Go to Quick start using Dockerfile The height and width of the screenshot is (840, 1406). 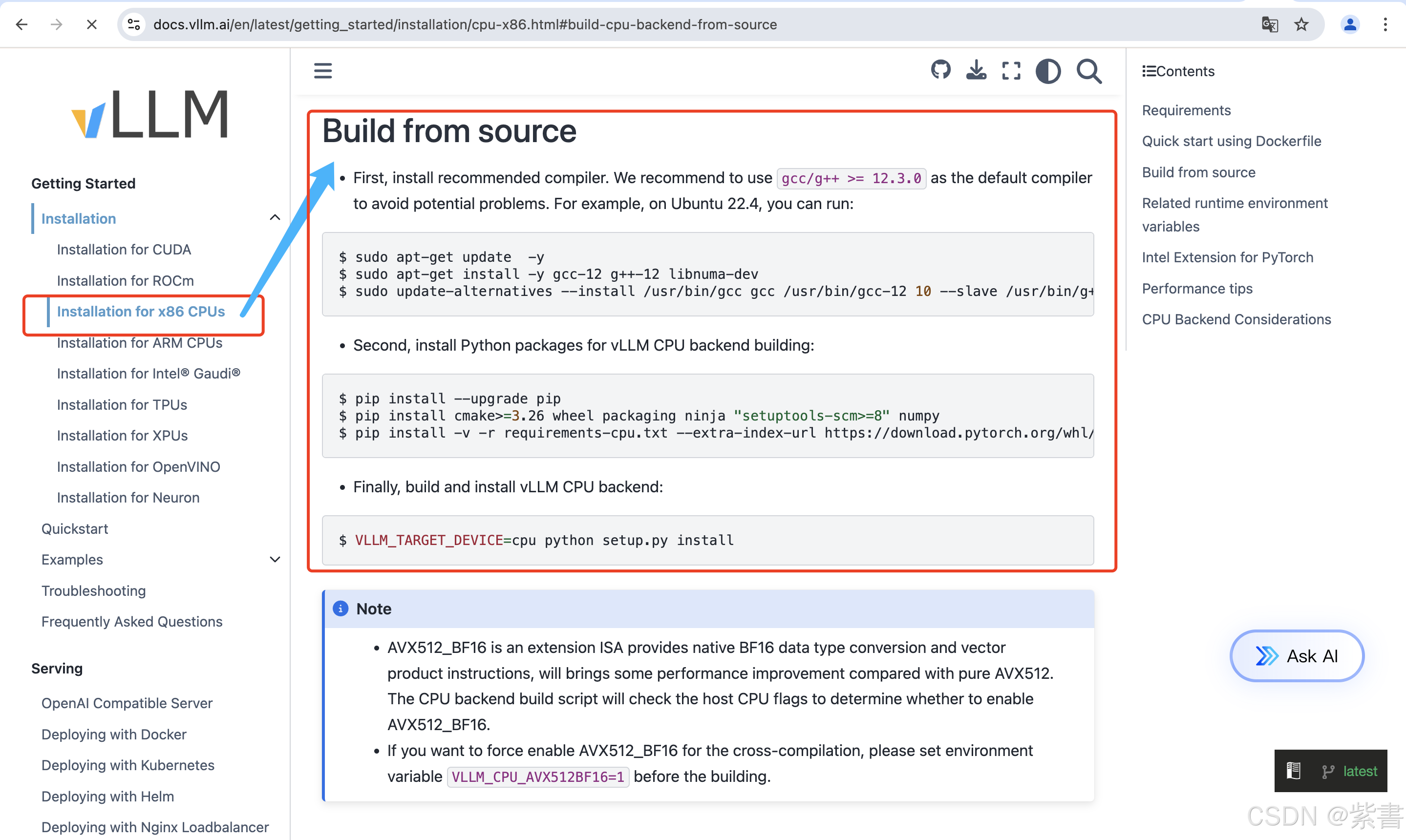[1231, 141]
